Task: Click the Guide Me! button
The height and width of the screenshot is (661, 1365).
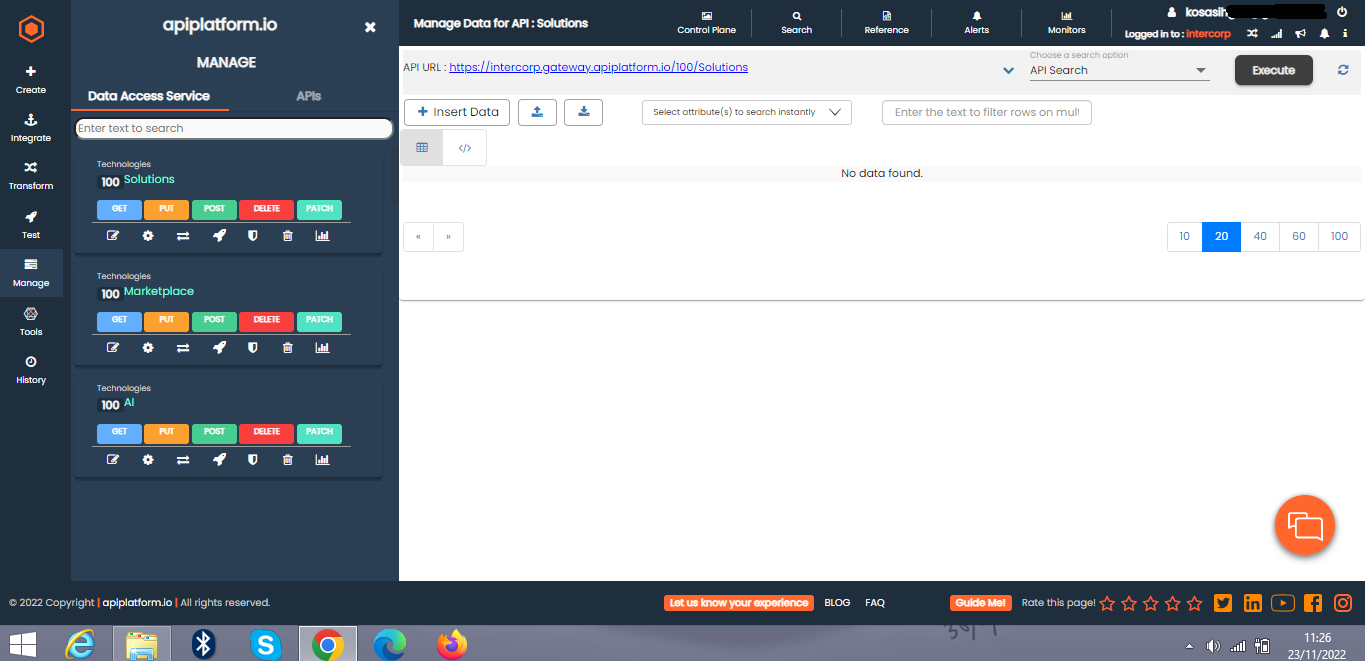Action: [x=981, y=603]
